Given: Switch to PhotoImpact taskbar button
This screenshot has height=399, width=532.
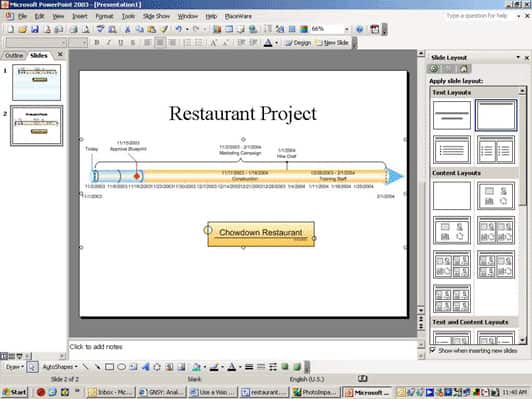Looking at the screenshot, I should 316,392.
